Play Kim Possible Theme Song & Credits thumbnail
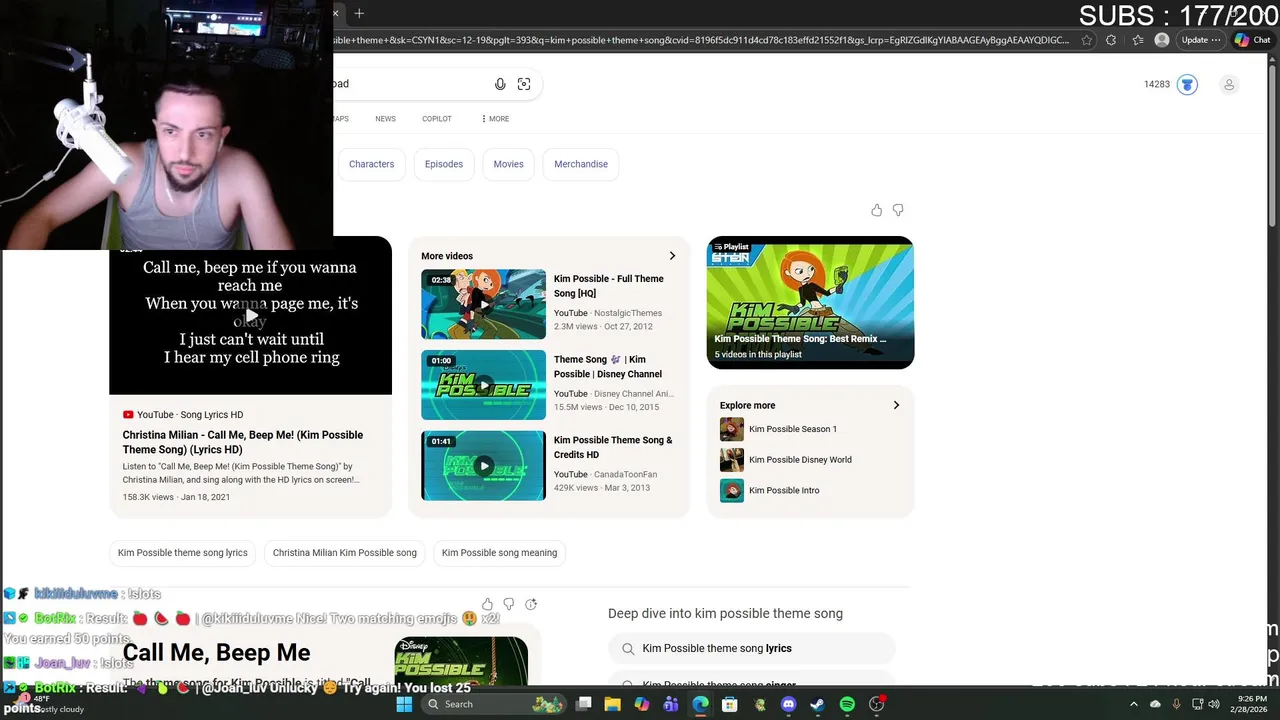Viewport: 1280px width, 720px height. click(483, 465)
